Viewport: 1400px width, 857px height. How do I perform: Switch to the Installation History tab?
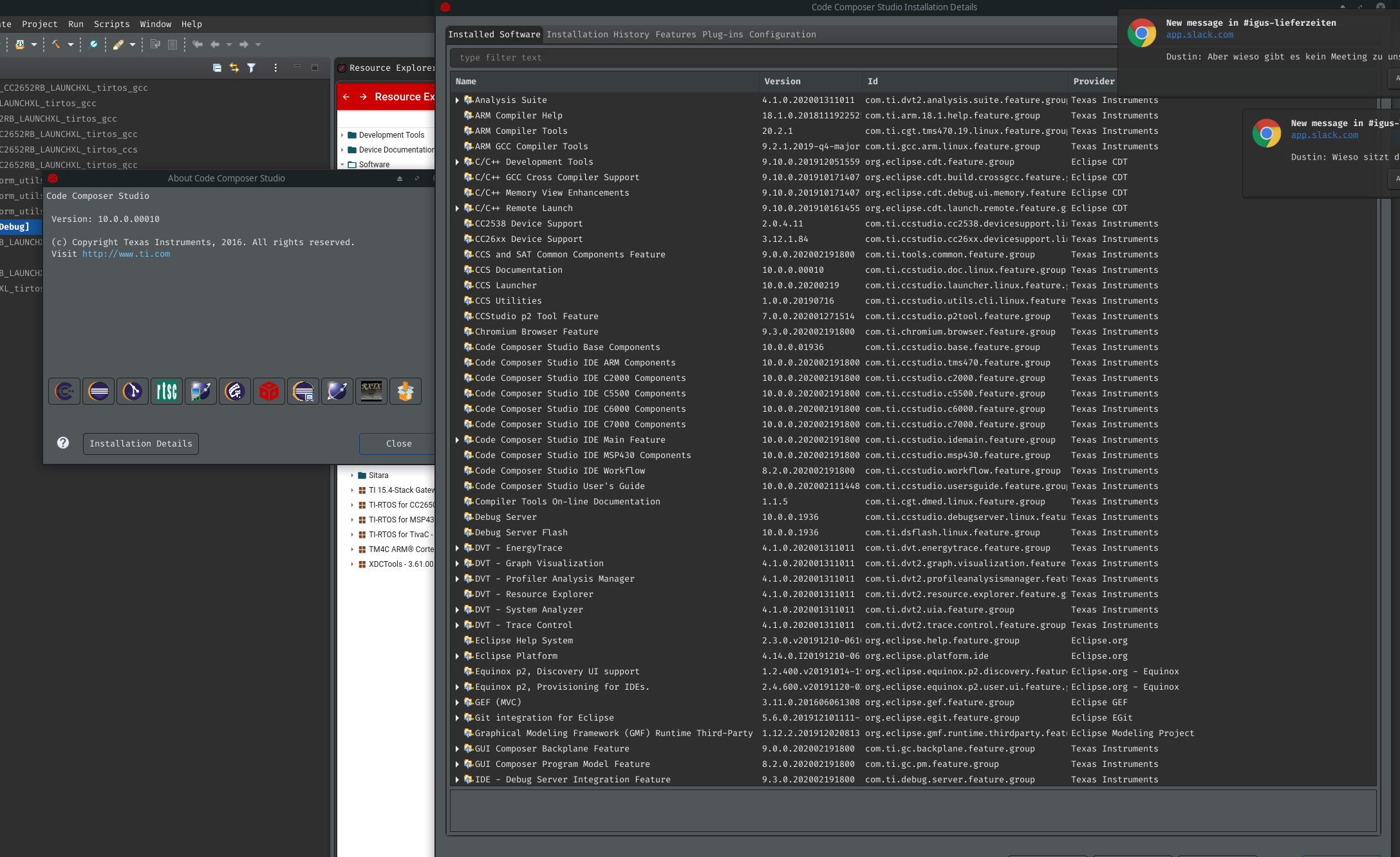pos(598,35)
